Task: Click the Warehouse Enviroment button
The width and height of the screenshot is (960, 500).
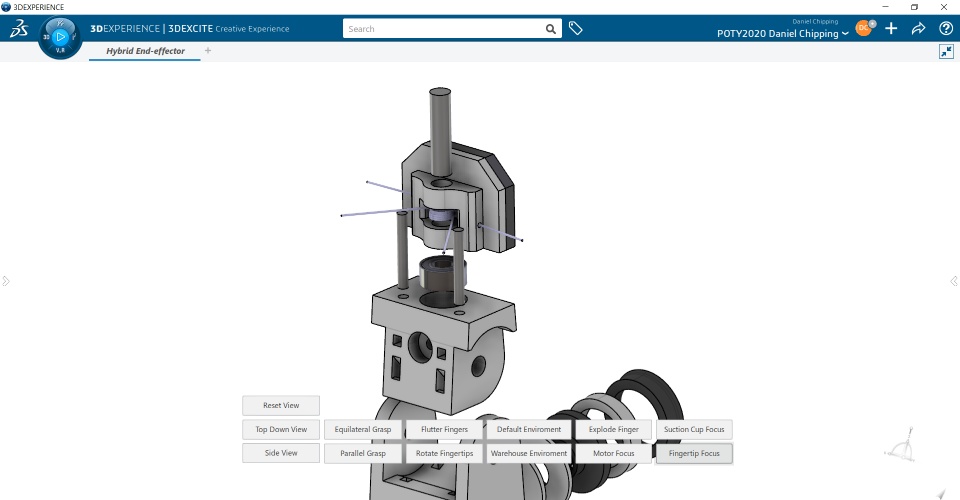Action: click(529, 453)
